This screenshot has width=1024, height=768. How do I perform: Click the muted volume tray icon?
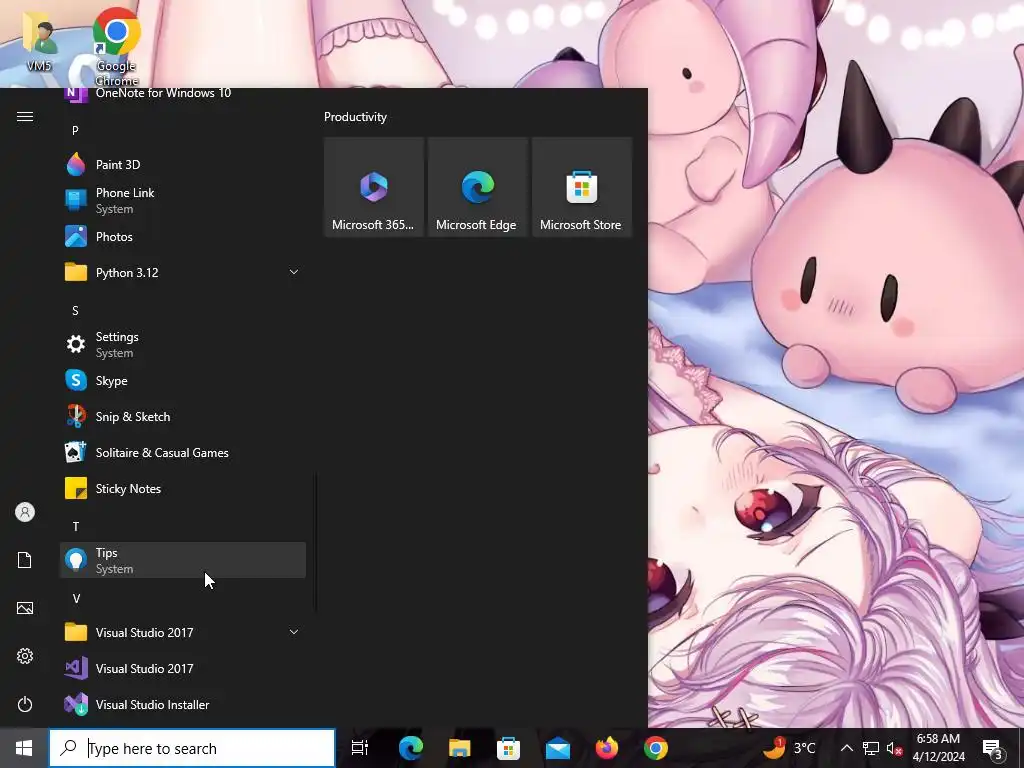pos(894,748)
